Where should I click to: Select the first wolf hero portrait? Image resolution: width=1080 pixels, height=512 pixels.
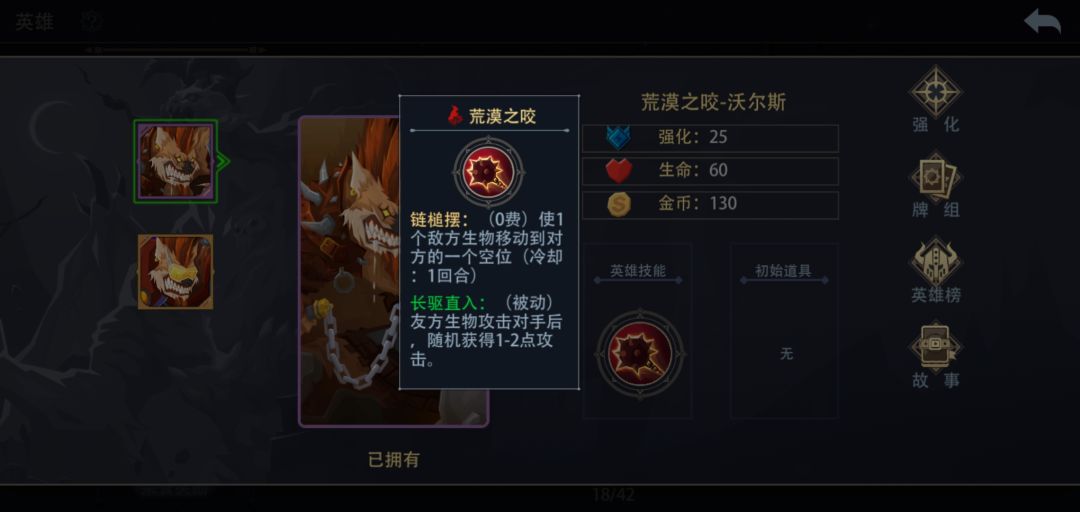[176, 162]
